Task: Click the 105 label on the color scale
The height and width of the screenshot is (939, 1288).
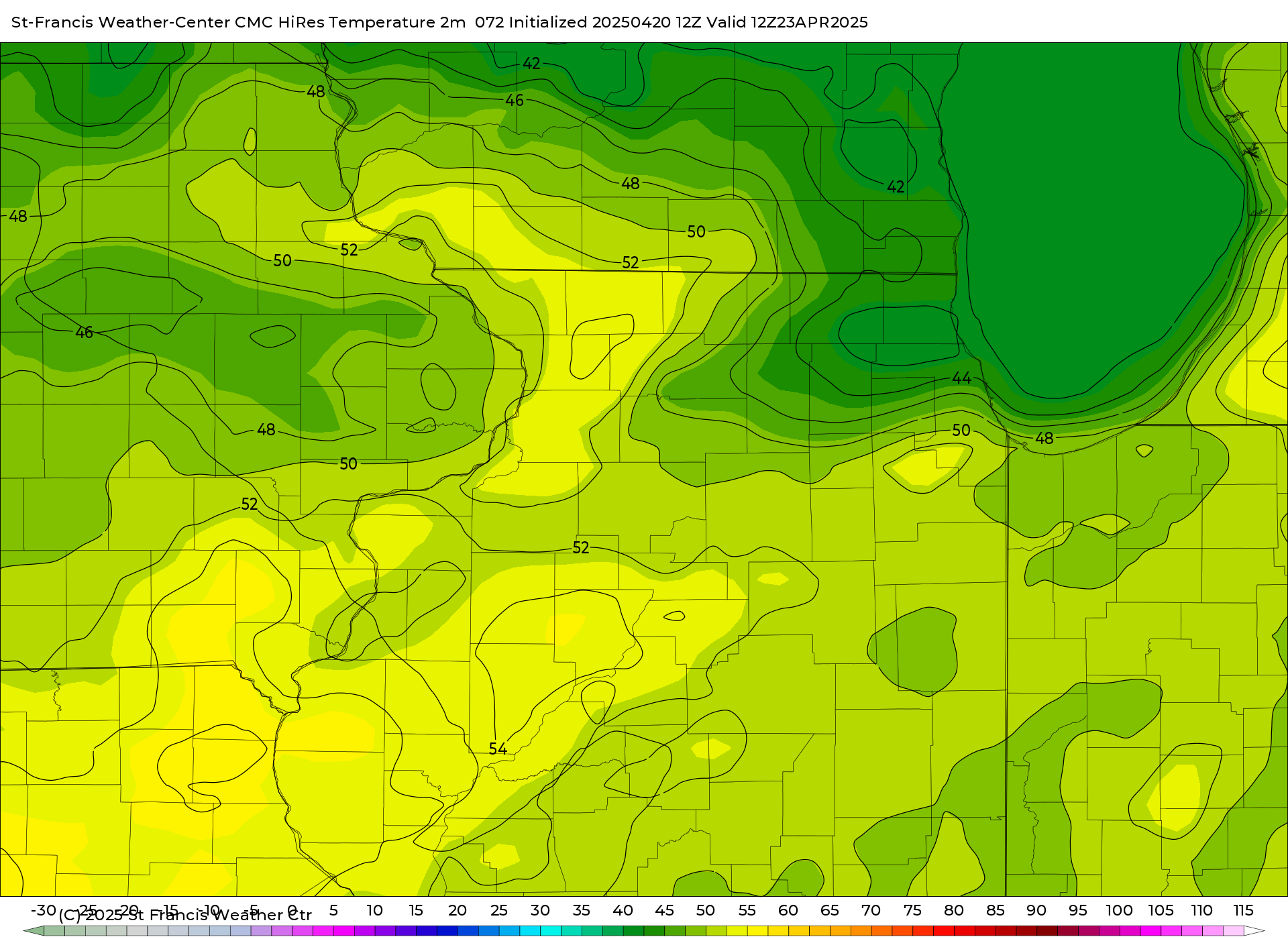Action: pyautogui.click(x=1161, y=910)
